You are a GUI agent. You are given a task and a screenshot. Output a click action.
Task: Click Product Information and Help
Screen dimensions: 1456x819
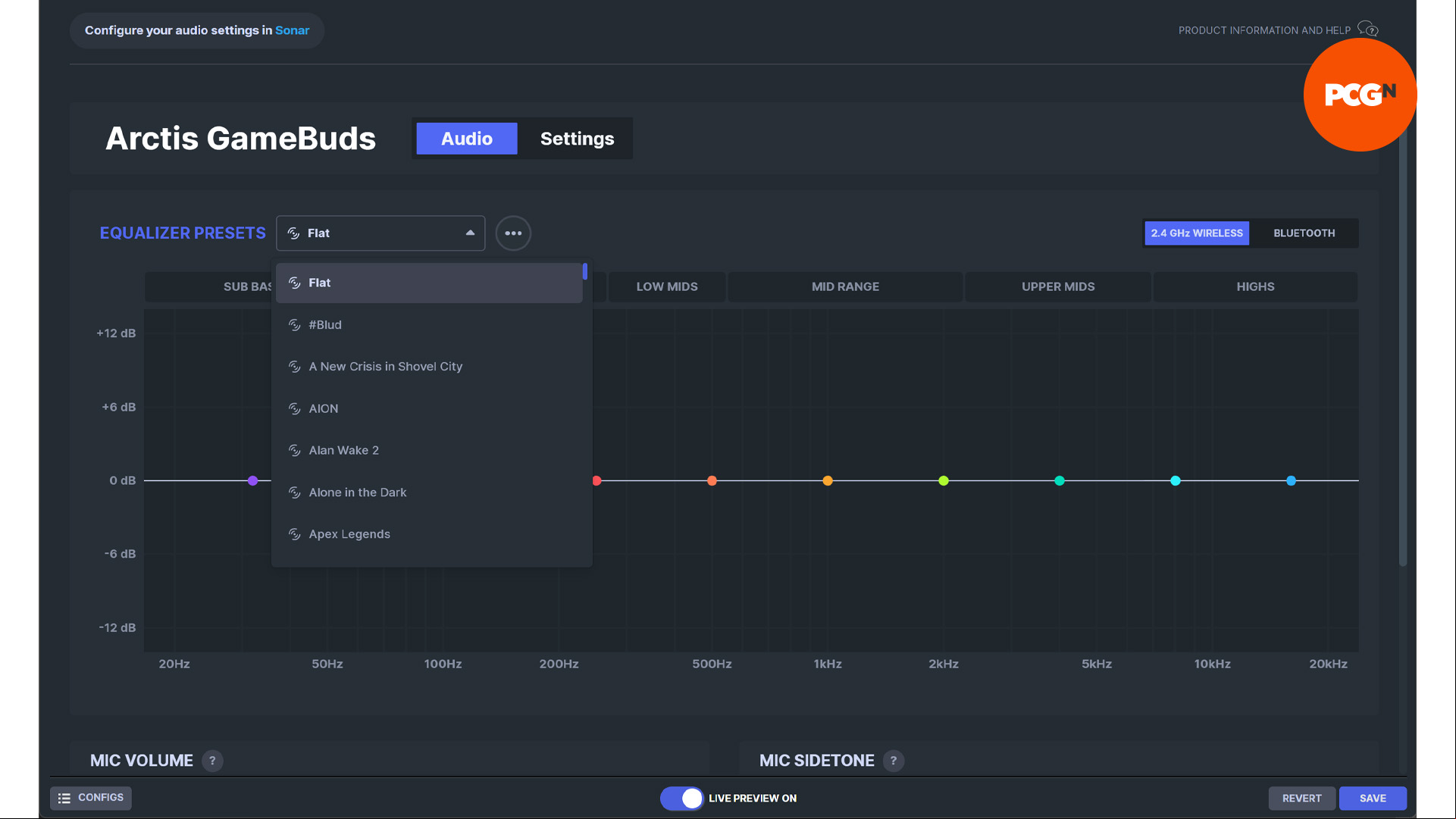coord(1264,30)
